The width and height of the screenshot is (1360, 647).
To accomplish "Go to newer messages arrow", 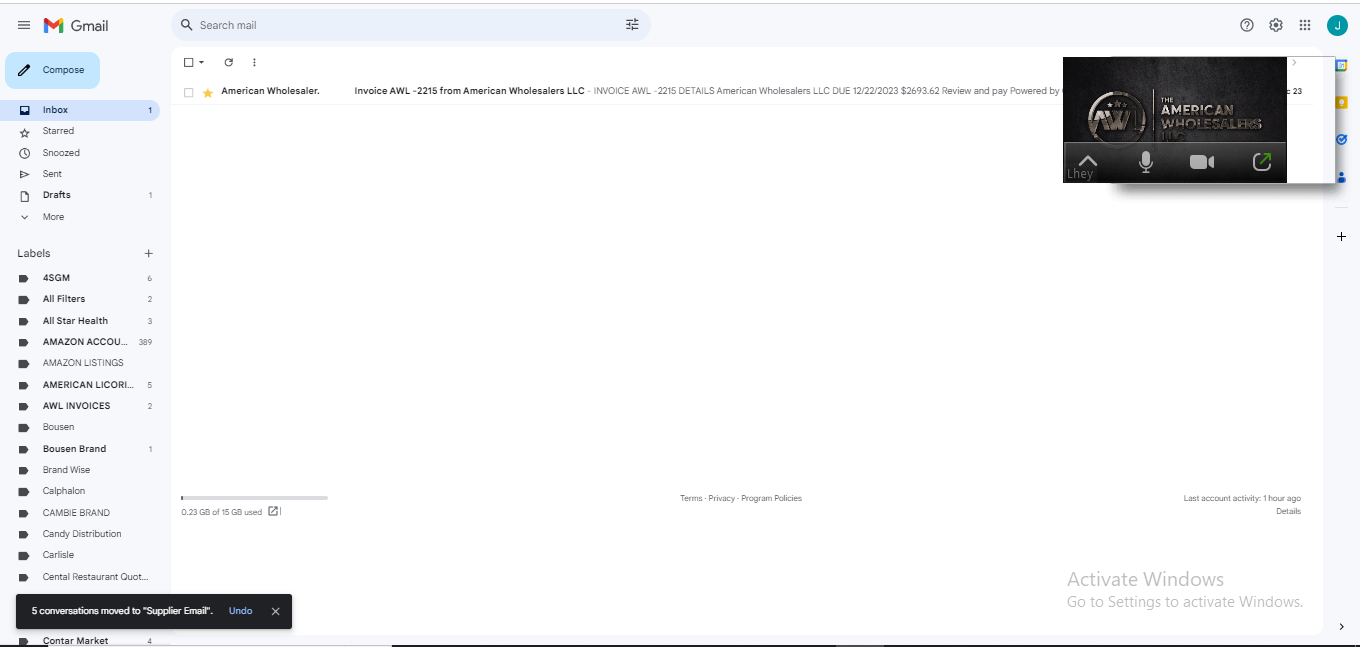I will tap(1294, 62).
